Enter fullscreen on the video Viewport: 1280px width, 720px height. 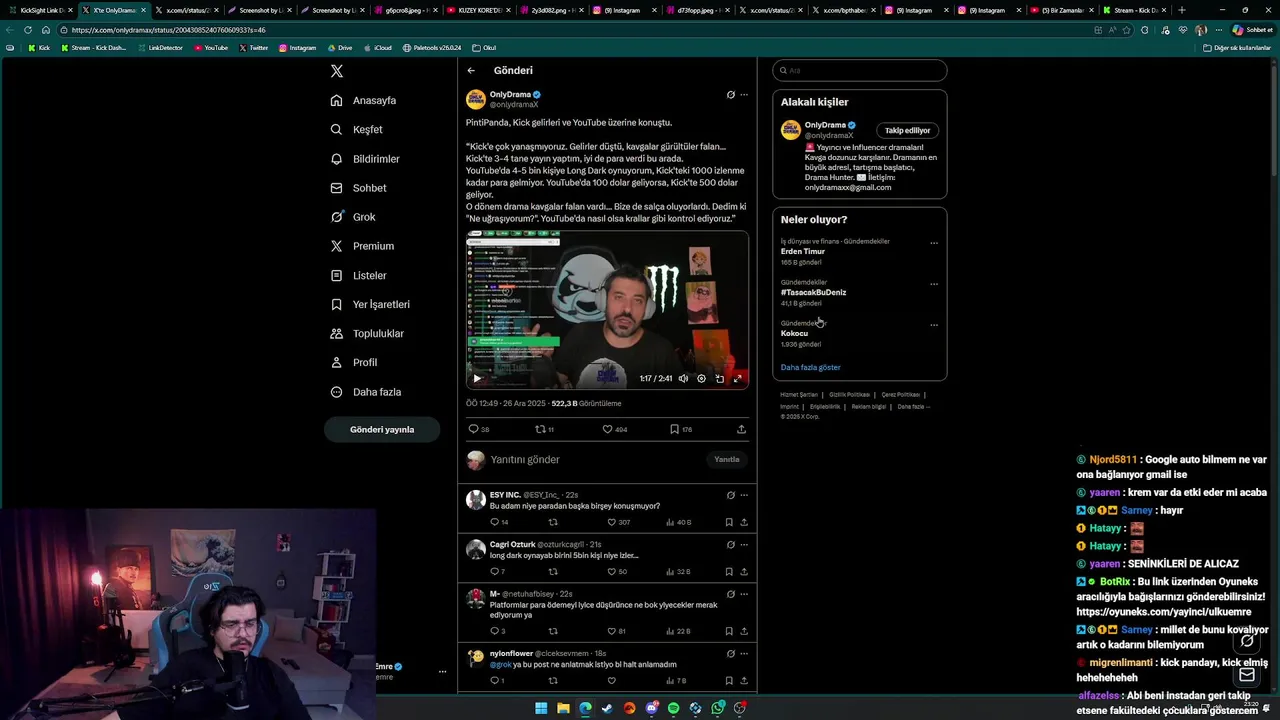(x=738, y=378)
